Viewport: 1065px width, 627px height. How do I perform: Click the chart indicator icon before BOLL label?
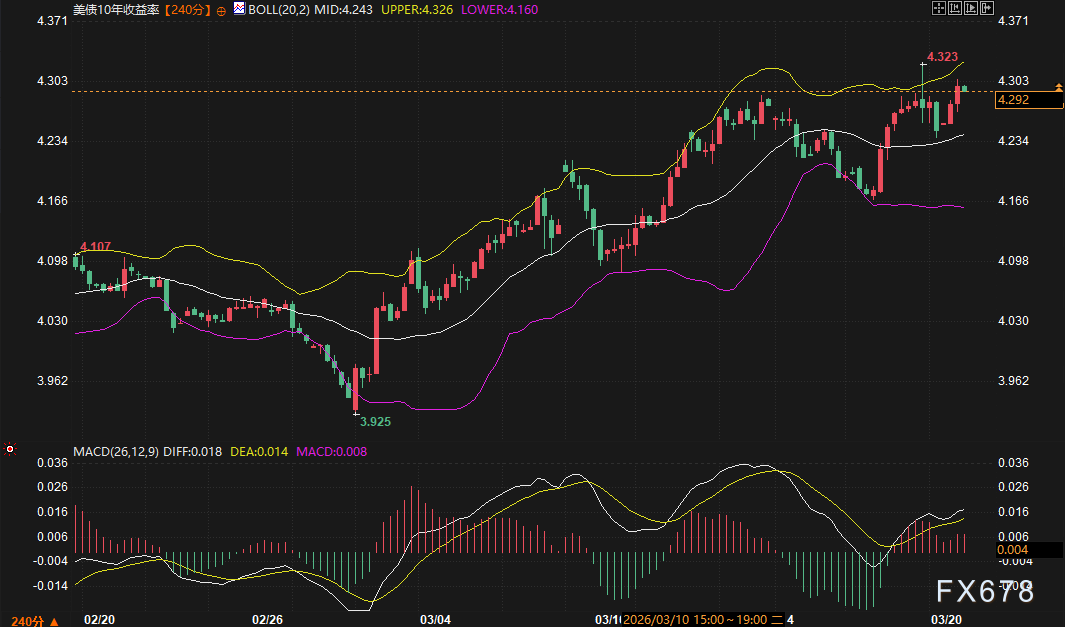click(238, 8)
